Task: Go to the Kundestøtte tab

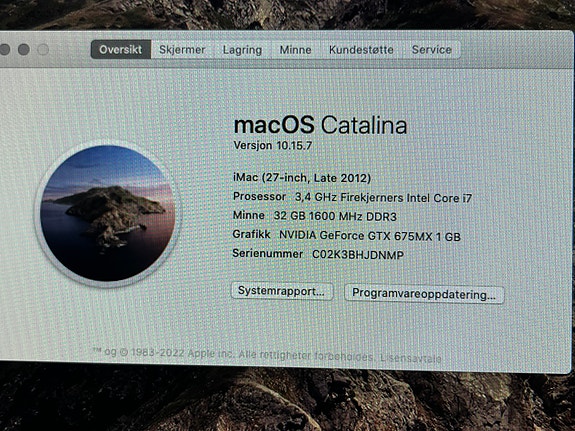Action: pyautogui.click(x=361, y=50)
